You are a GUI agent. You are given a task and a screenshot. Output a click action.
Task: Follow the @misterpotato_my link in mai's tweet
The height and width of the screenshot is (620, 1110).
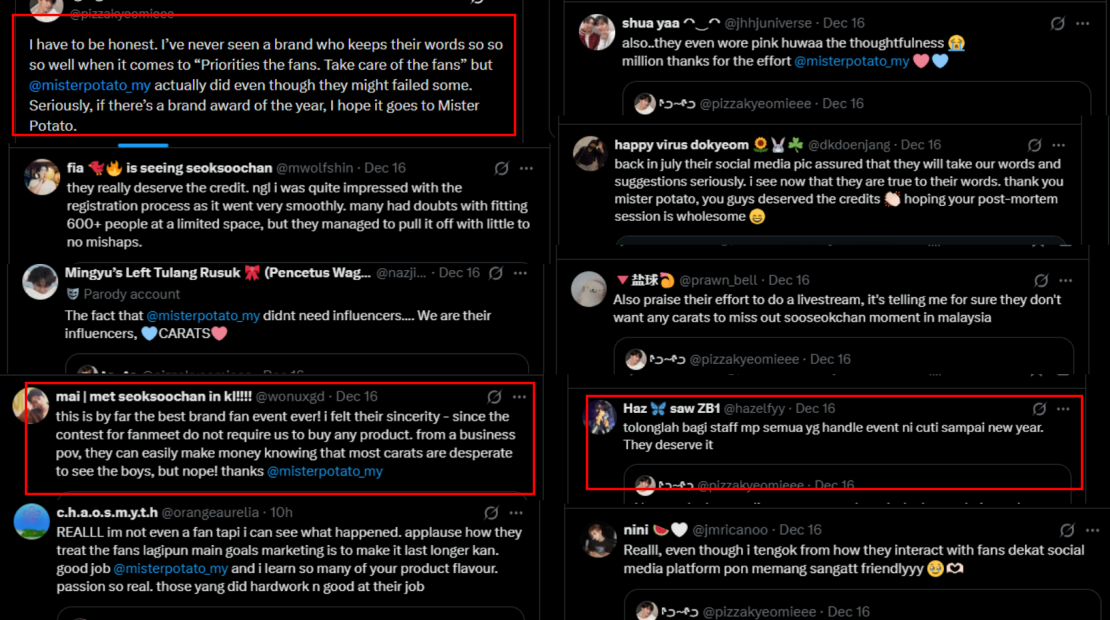(324, 471)
